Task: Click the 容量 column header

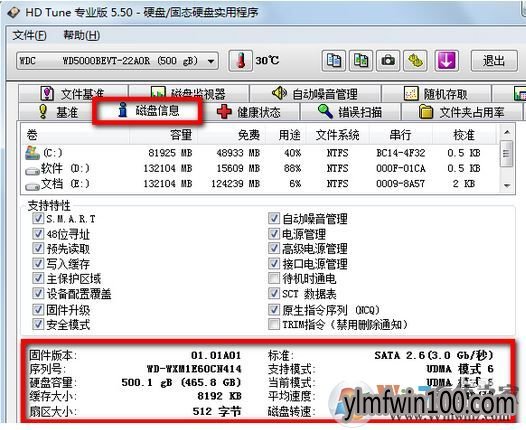Action: (180, 135)
